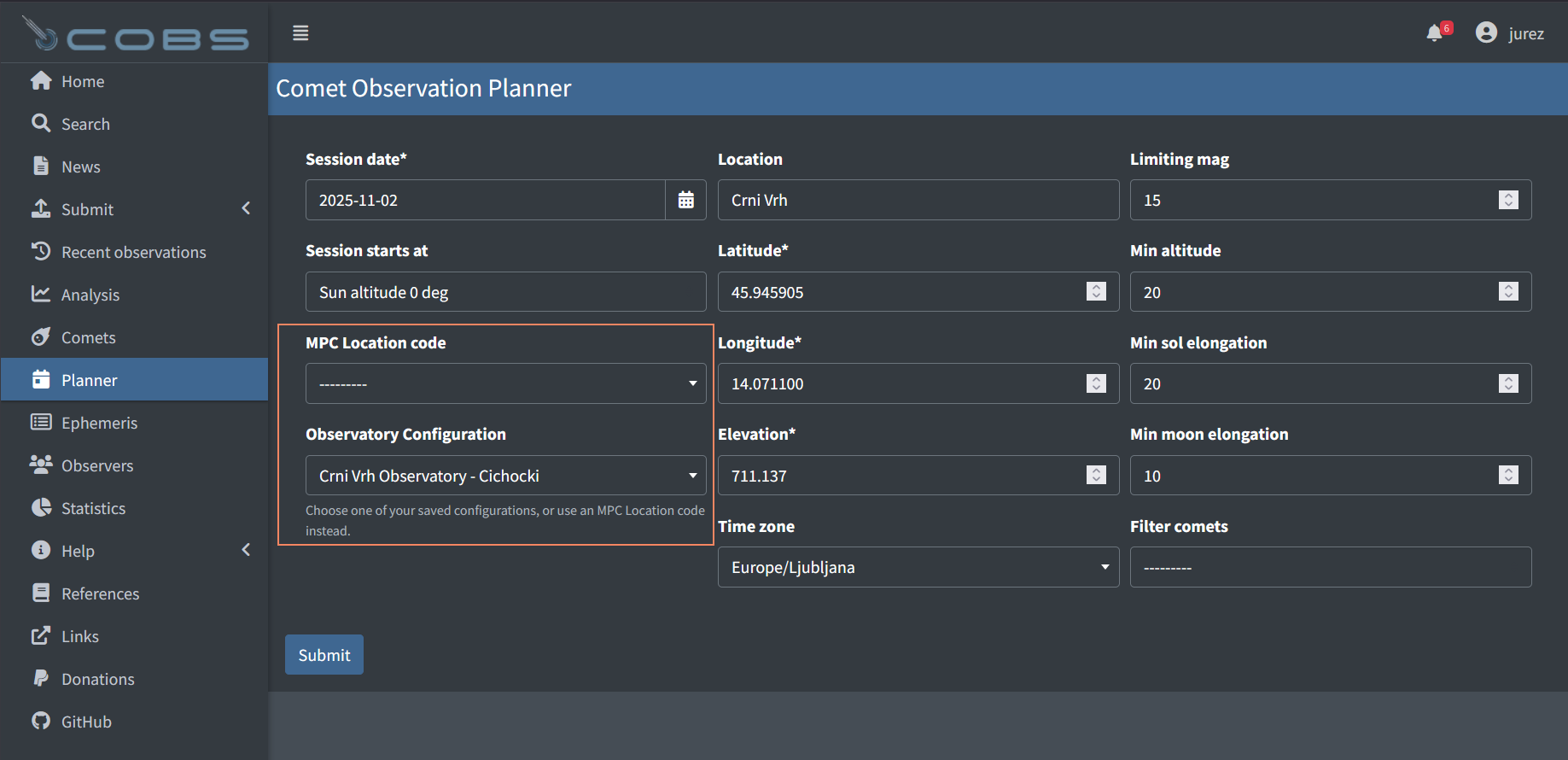Open the calendar date picker icon
This screenshot has height=760, width=1568.
click(685, 200)
